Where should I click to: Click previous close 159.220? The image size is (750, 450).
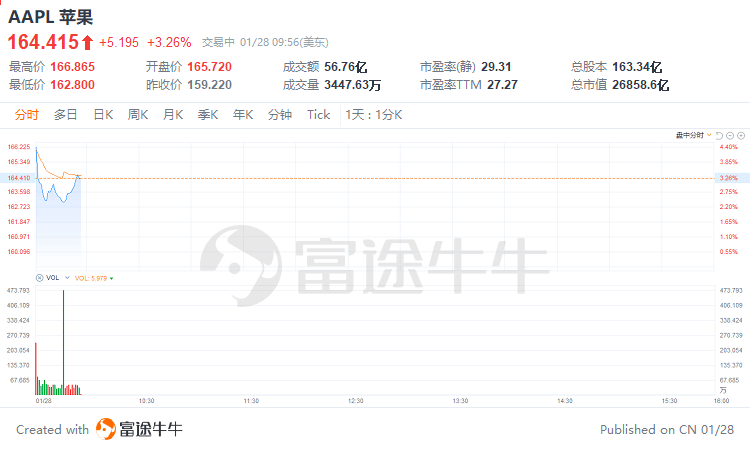click(210, 85)
